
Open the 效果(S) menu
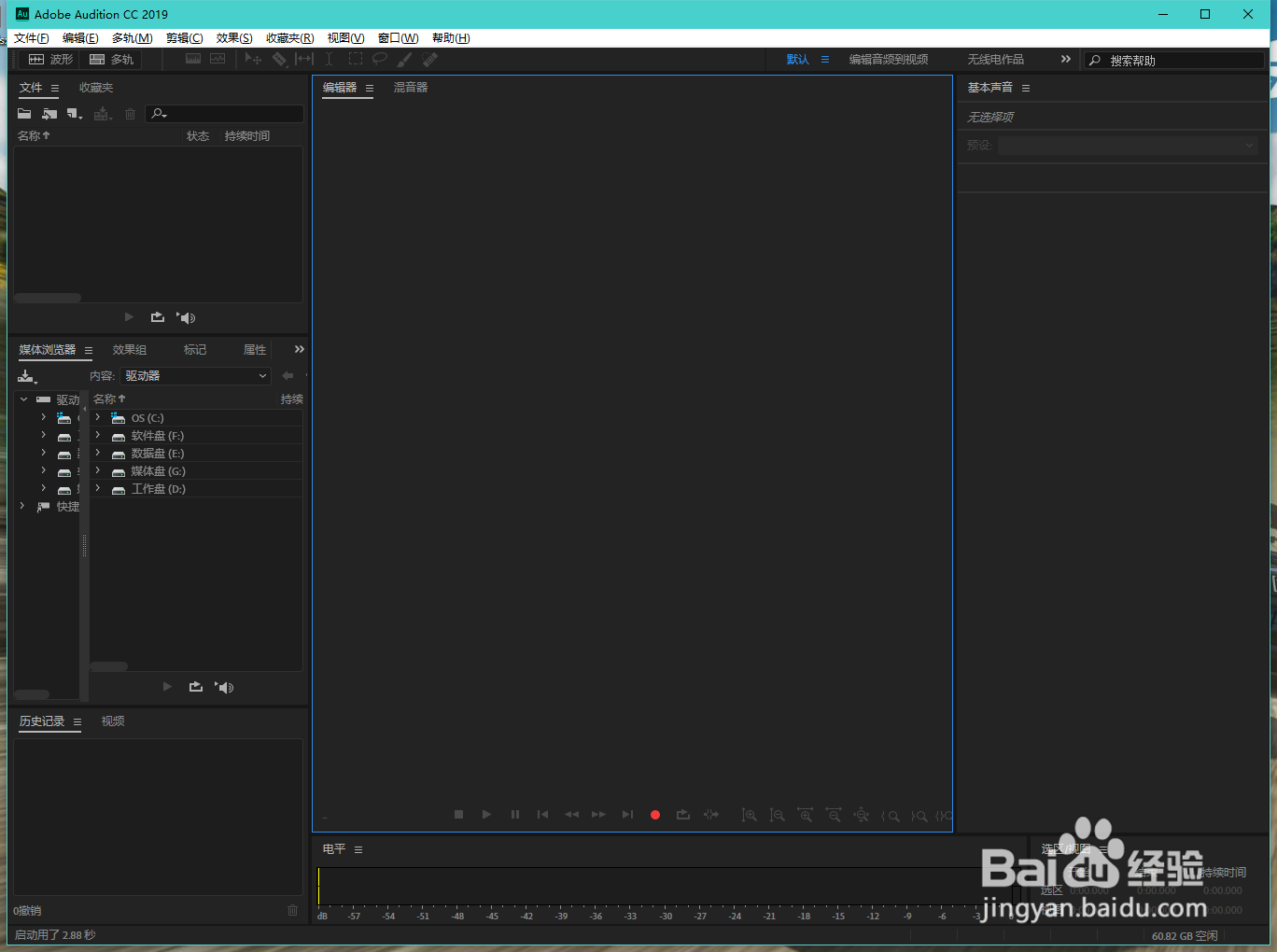[234, 38]
